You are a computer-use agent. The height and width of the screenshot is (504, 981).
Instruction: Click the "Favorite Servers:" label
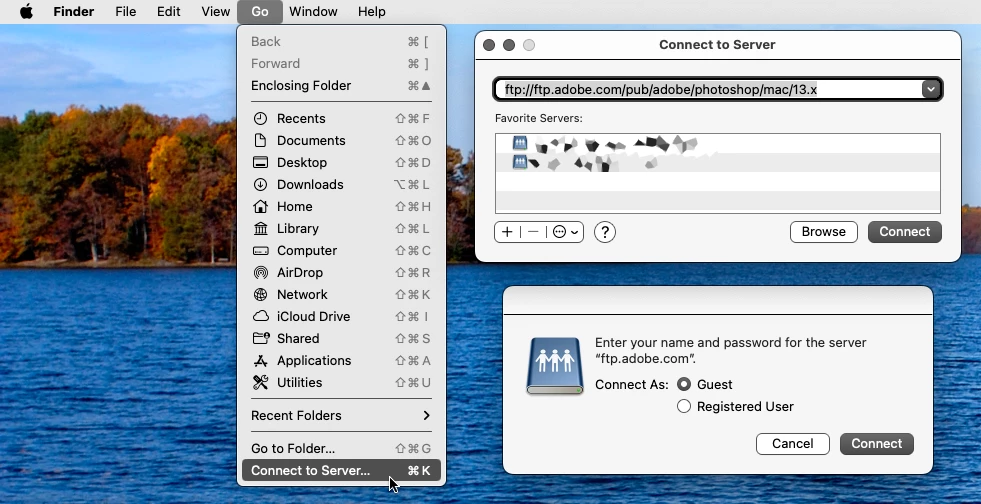point(539,118)
